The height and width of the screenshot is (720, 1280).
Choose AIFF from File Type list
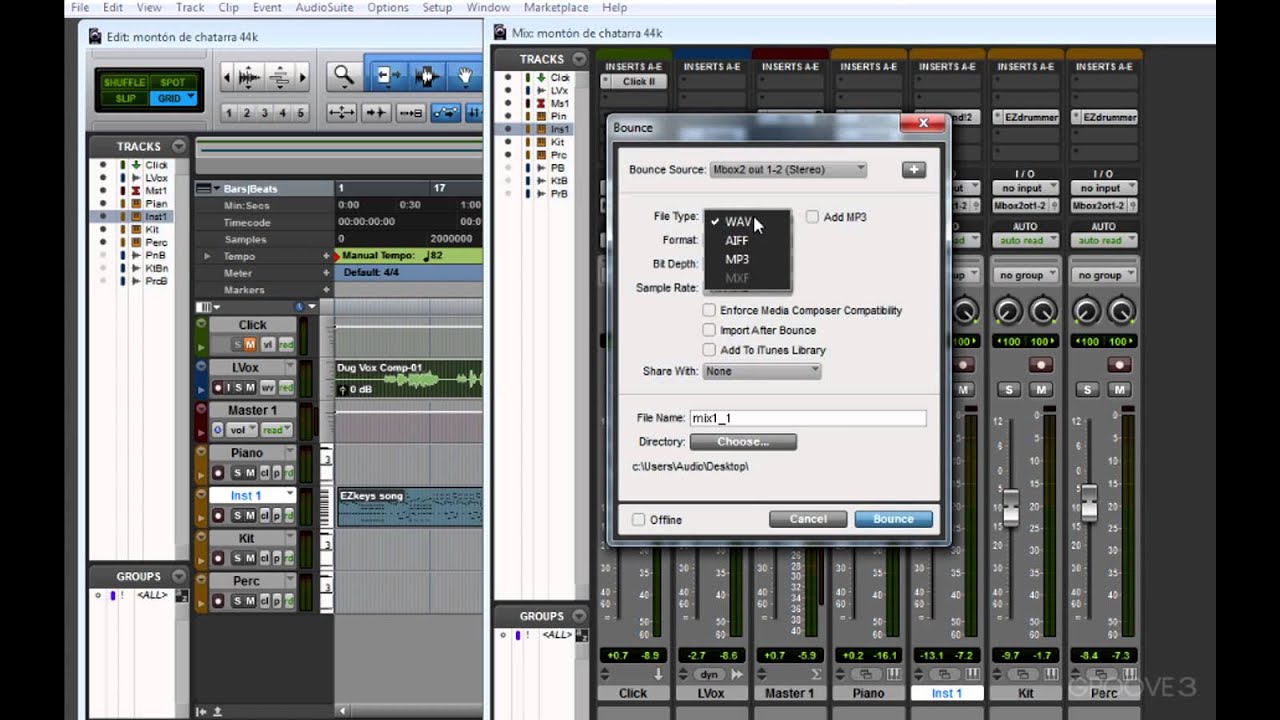[737, 241]
